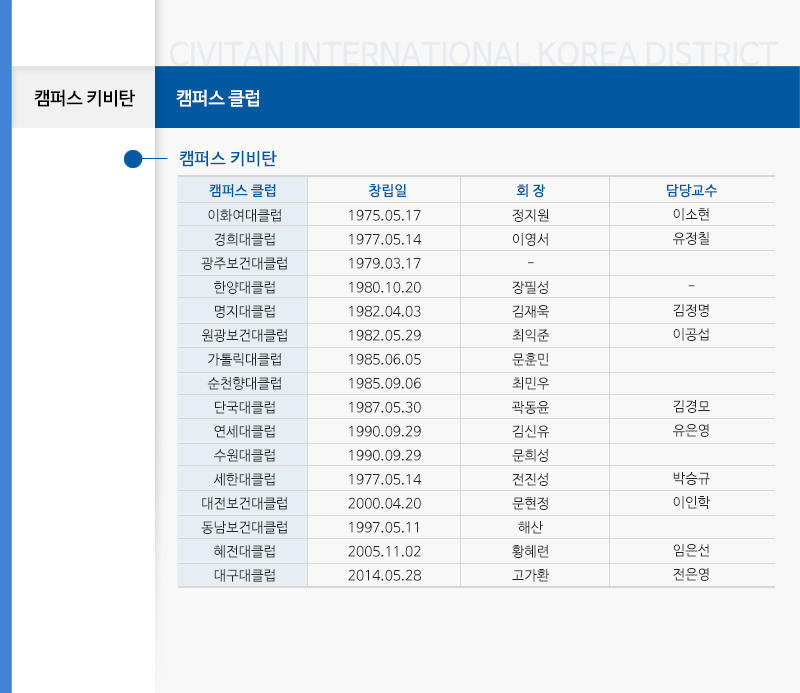Select the president name 김신유
800x693 pixels.
[531, 431]
